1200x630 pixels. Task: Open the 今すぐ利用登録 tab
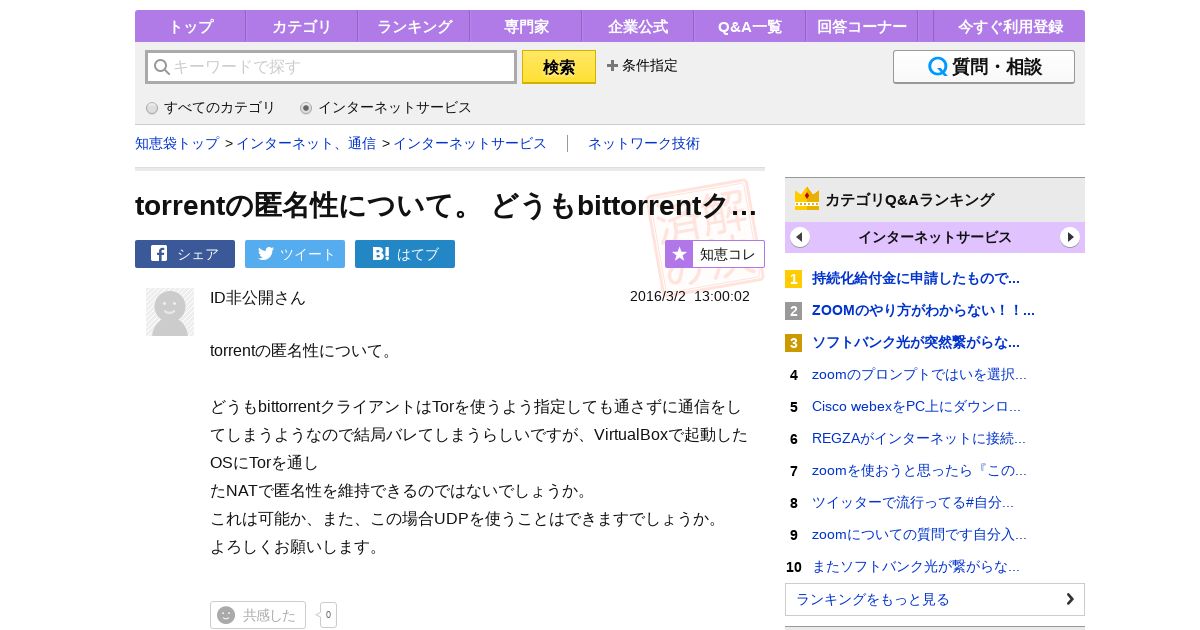[x=1010, y=27]
